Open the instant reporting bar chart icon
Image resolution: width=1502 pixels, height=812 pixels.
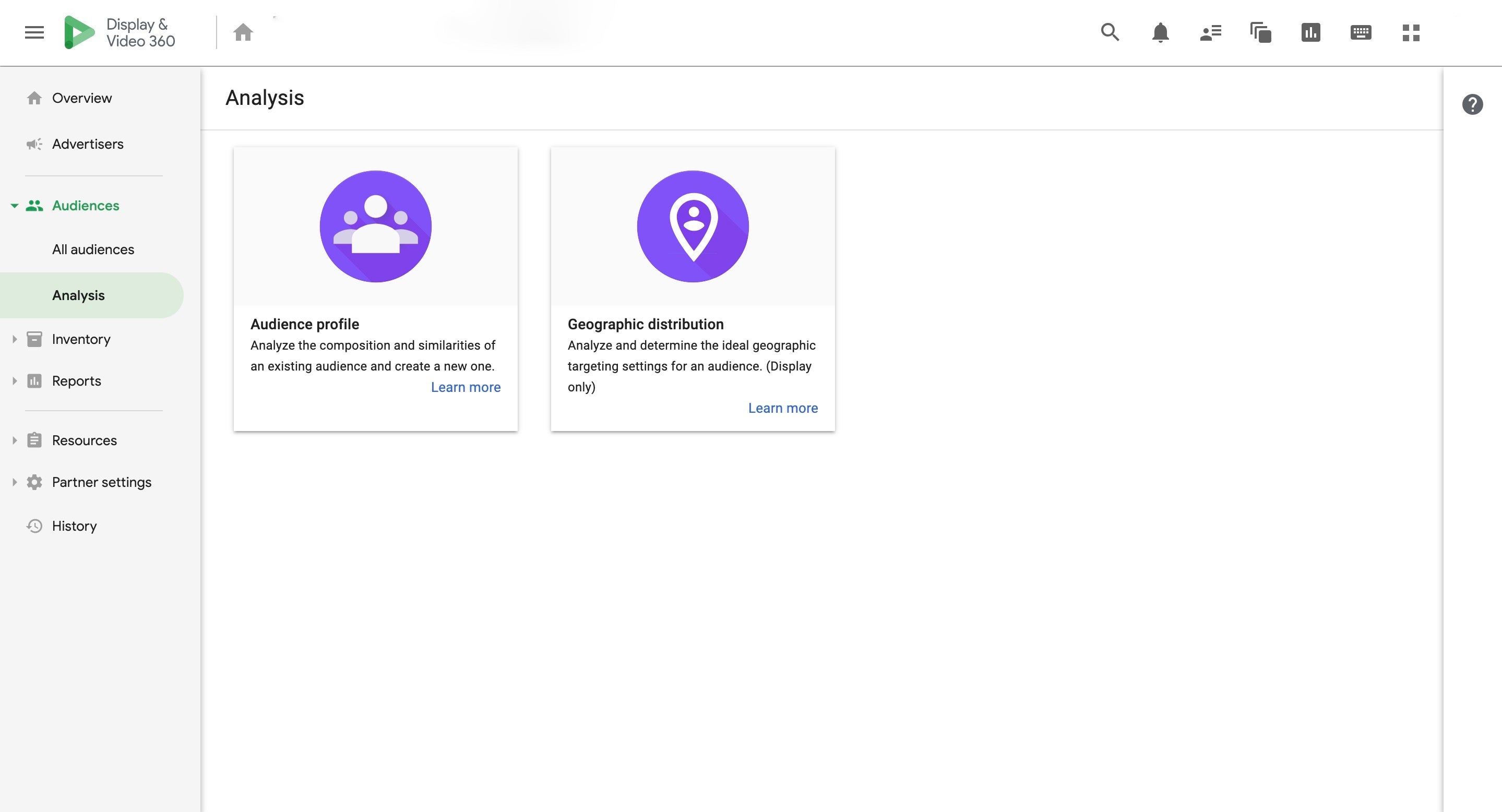tap(1310, 33)
